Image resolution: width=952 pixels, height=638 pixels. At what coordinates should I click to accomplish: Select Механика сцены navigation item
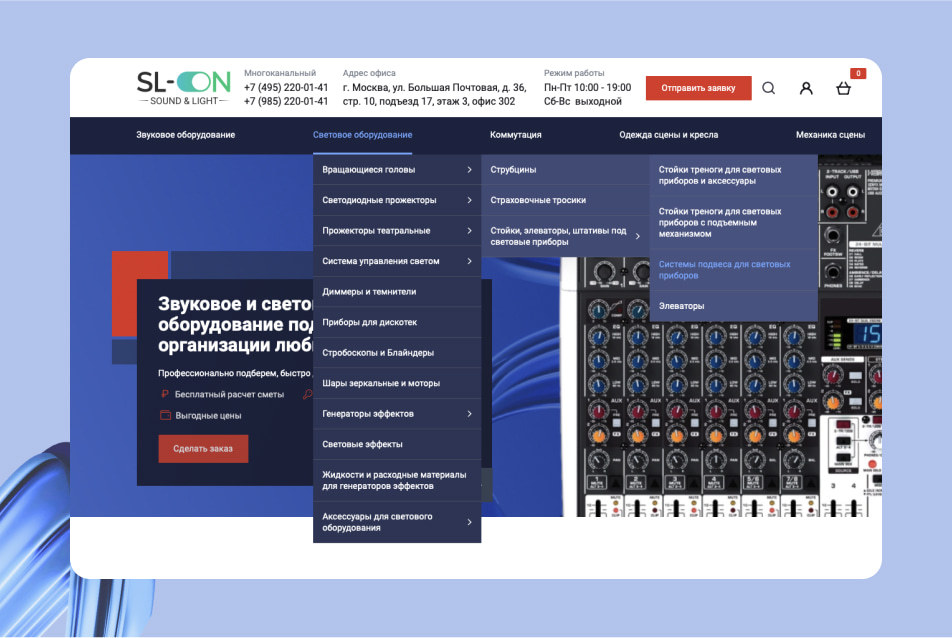pos(830,135)
